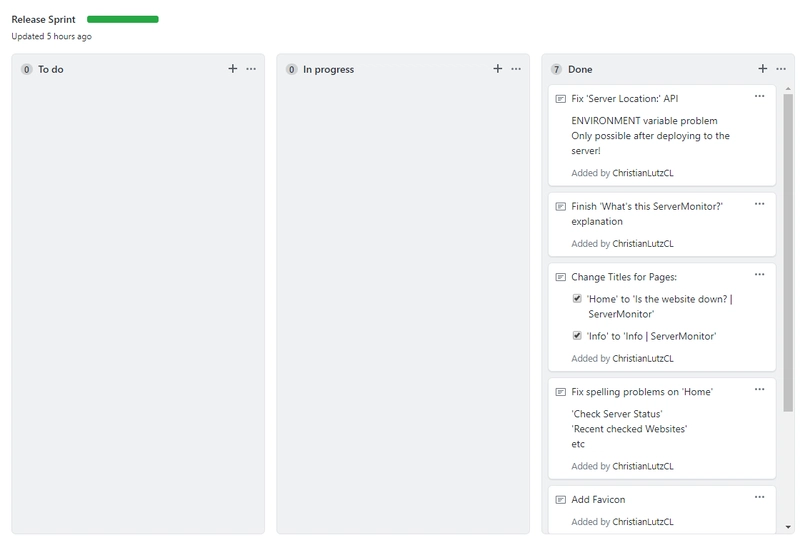Click the plus icon in To do column
The width and height of the screenshot is (800, 540).
click(233, 69)
